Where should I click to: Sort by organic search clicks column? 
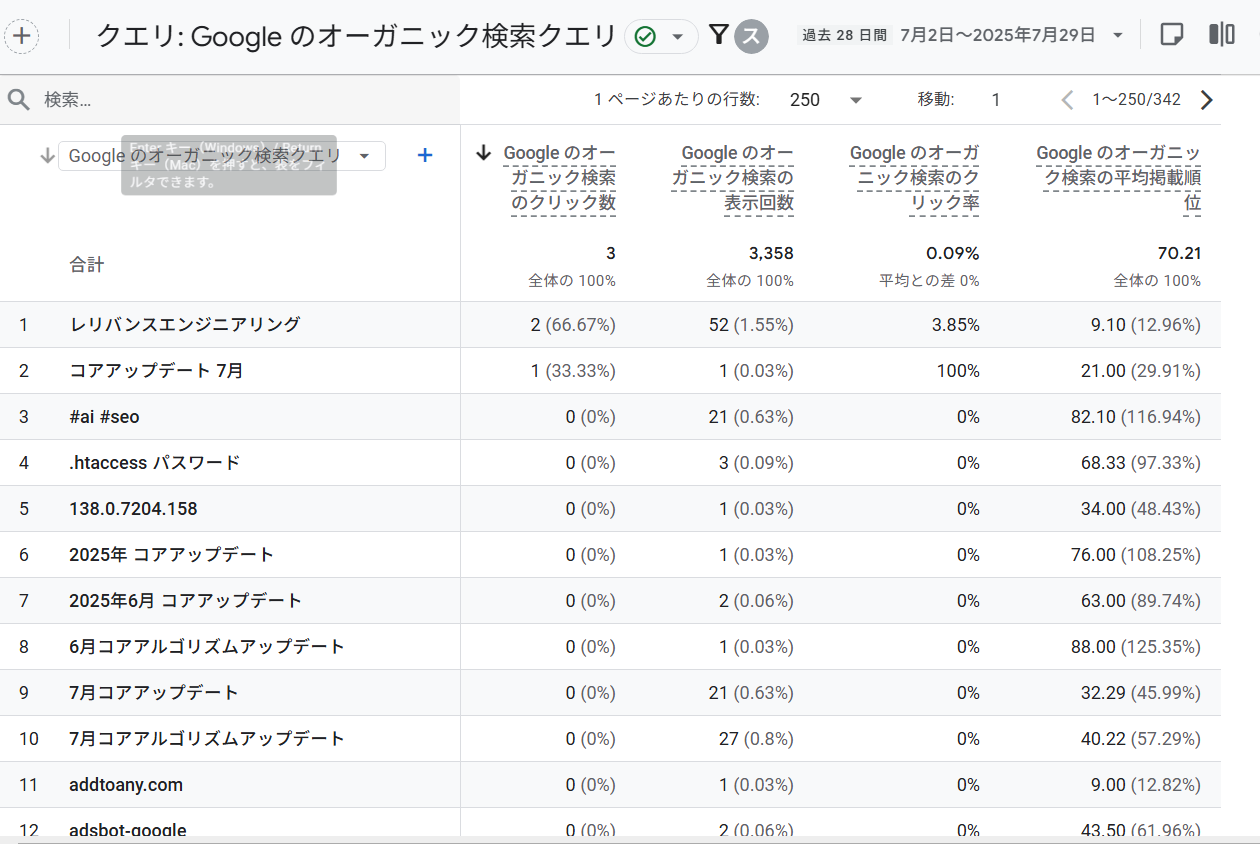click(x=562, y=178)
